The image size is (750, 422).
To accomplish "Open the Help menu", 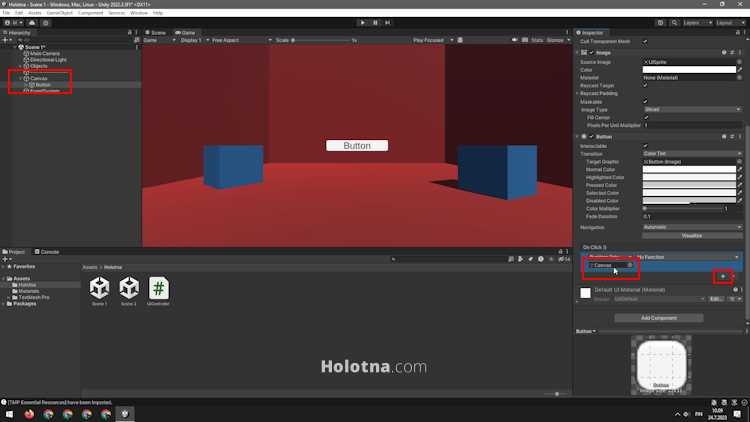I will (157, 13).
